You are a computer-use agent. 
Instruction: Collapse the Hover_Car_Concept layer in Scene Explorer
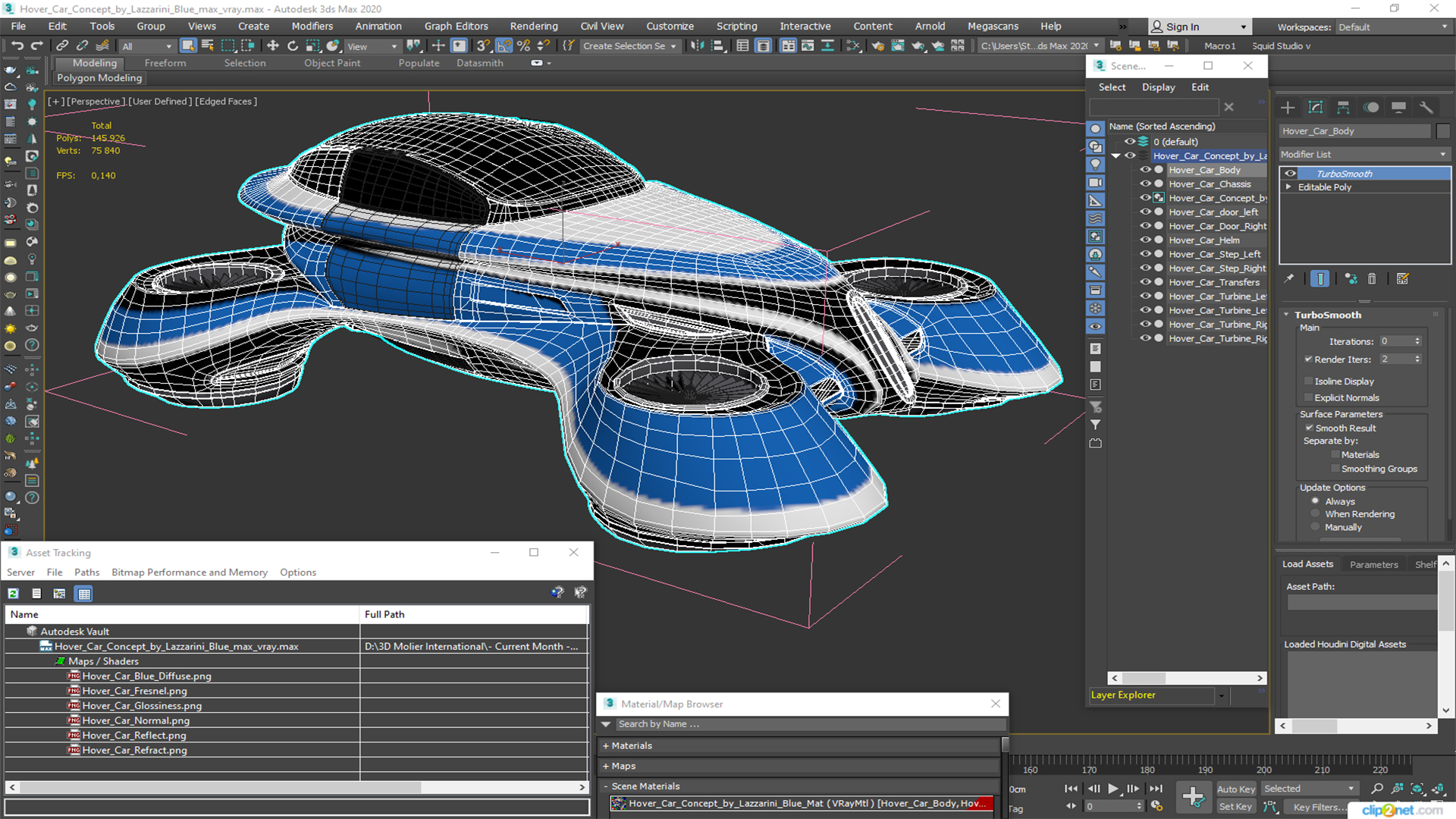(x=1116, y=156)
